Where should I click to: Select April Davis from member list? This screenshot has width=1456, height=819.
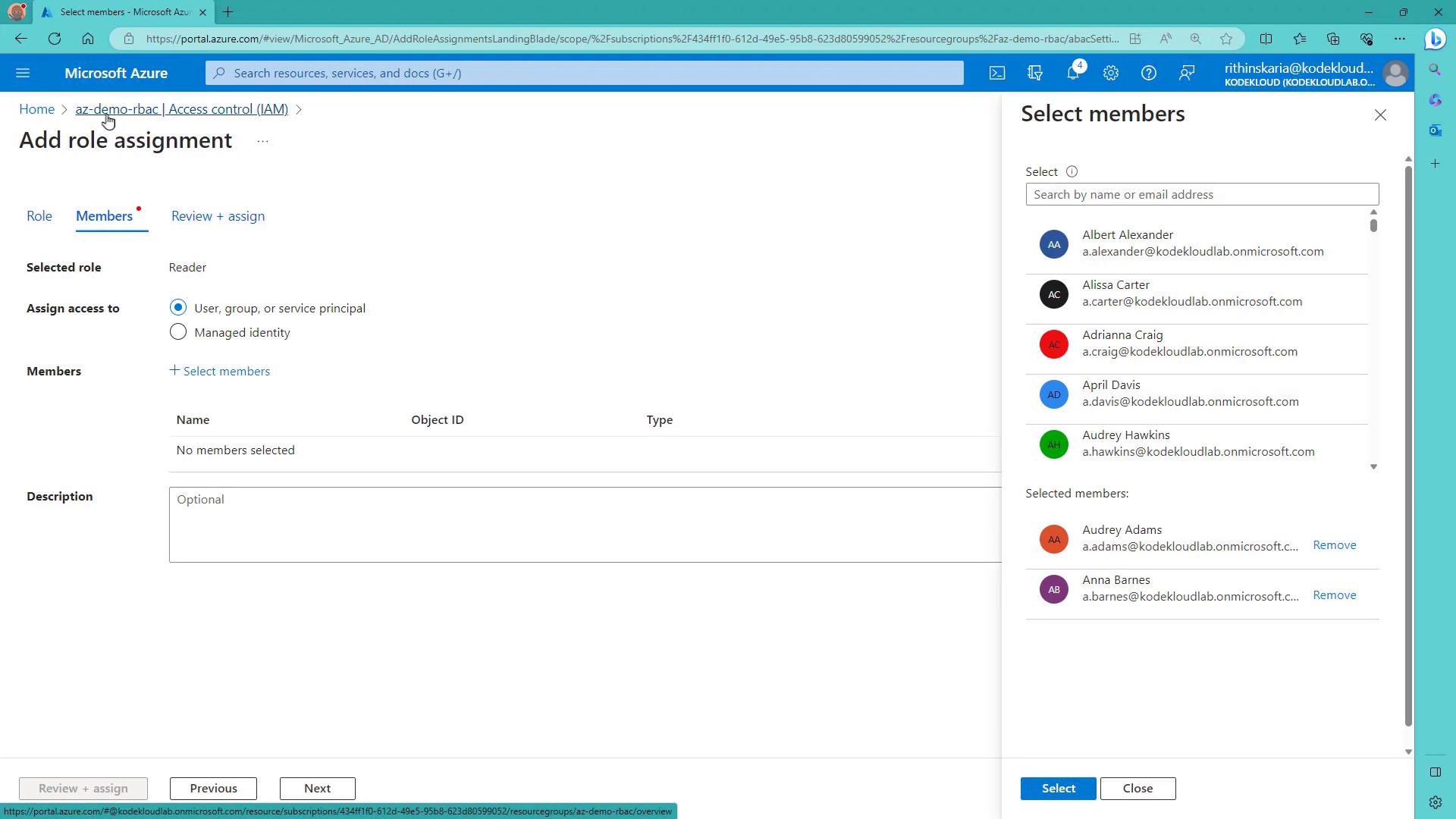pyautogui.click(x=1197, y=394)
